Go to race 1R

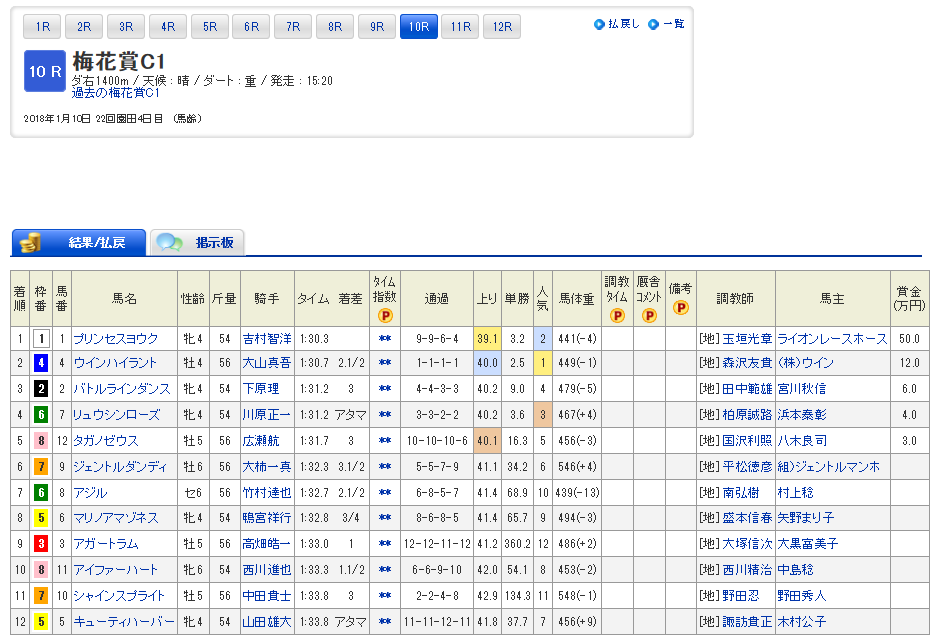[x=41, y=27]
